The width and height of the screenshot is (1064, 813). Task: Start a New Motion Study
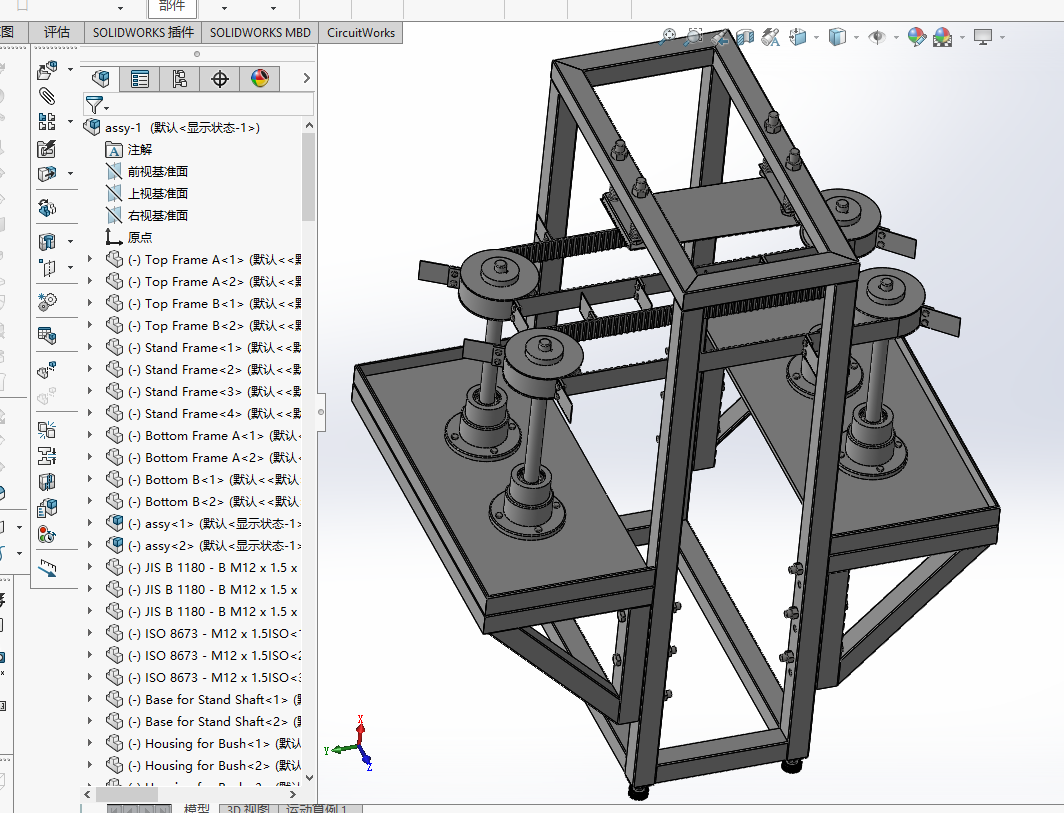click(x=47, y=301)
